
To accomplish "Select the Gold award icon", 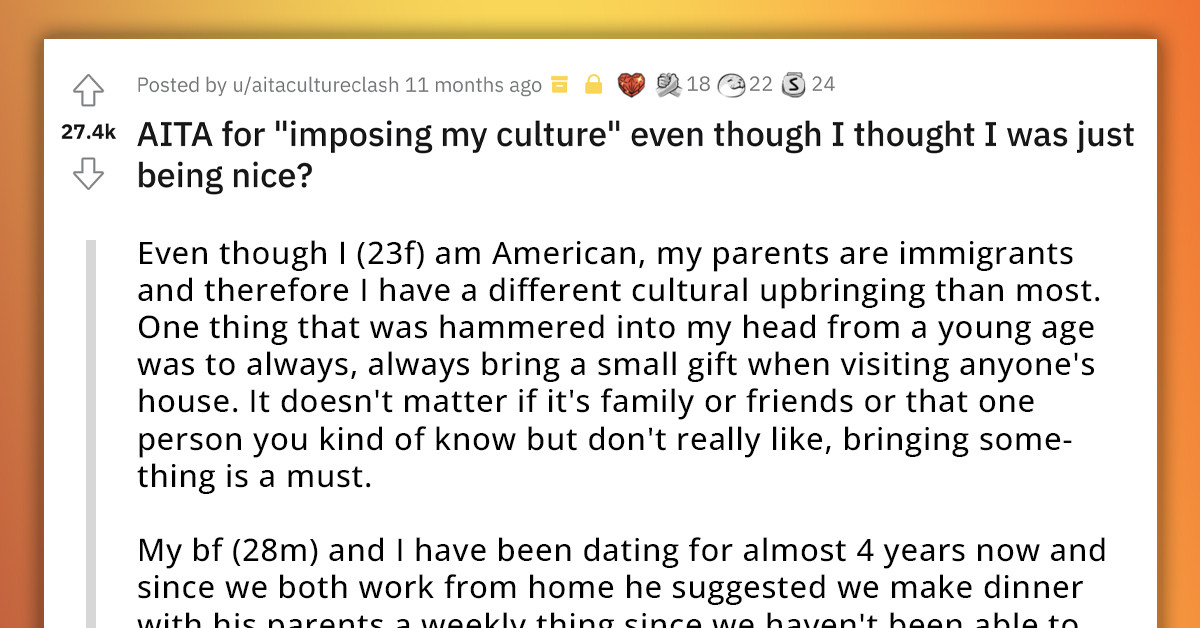I will coord(560,85).
